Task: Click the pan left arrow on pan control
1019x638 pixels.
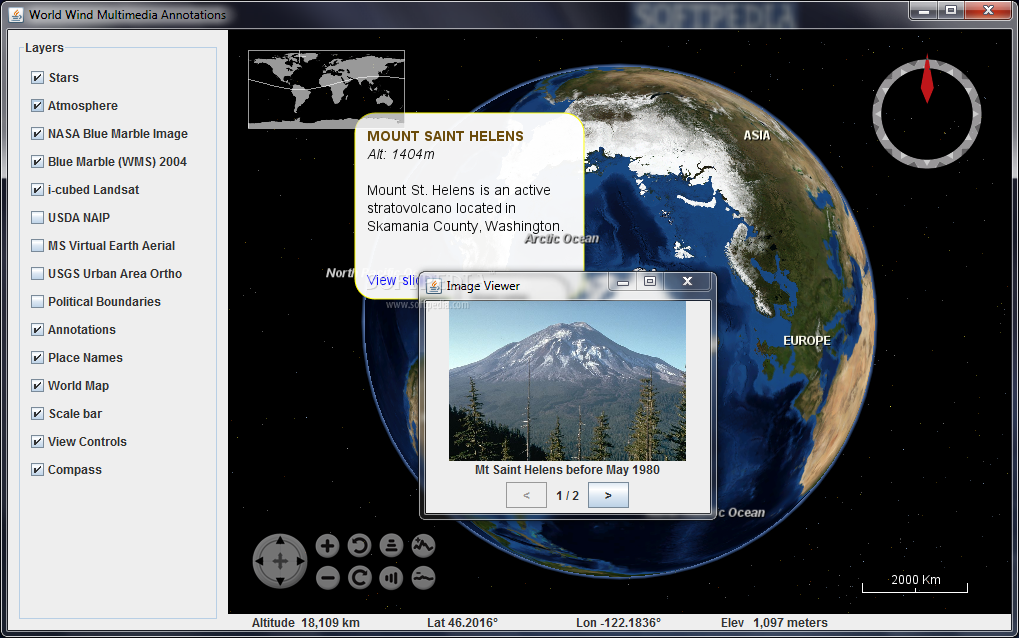Action: pyautogui.click(x=260, y=561)
